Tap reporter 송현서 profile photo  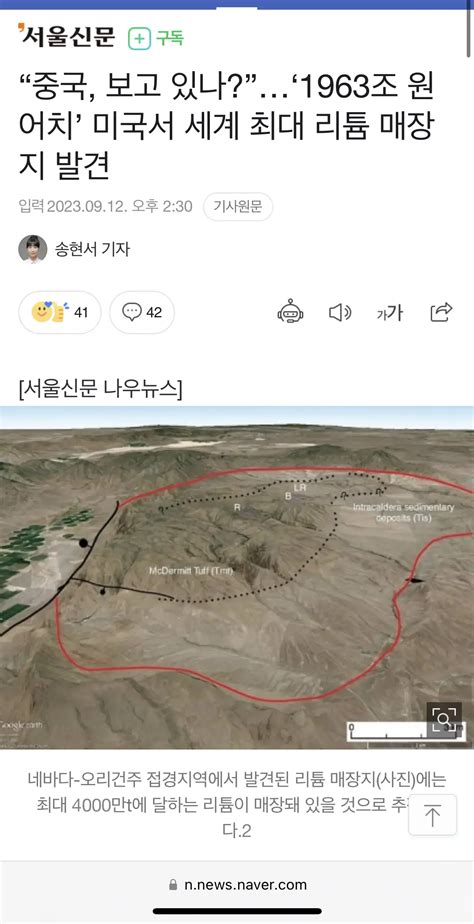tap(33, 249)
